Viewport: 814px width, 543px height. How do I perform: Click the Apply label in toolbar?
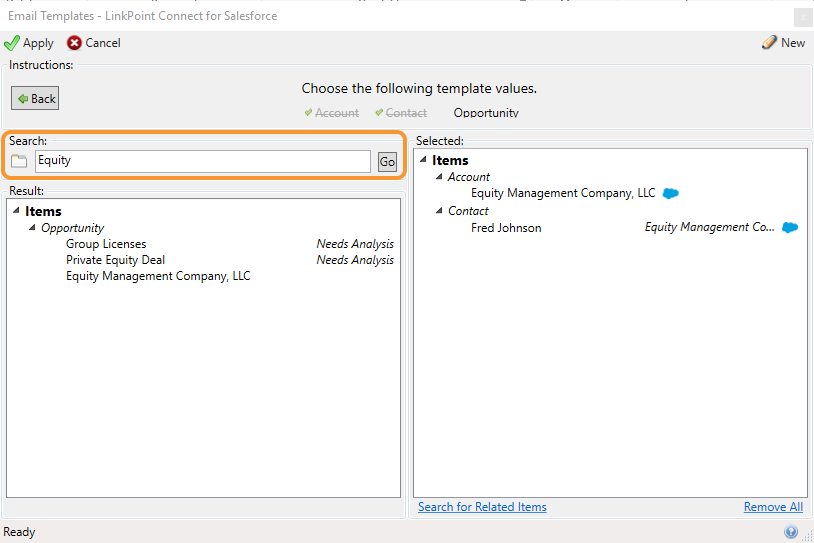(x=38, y=43)
